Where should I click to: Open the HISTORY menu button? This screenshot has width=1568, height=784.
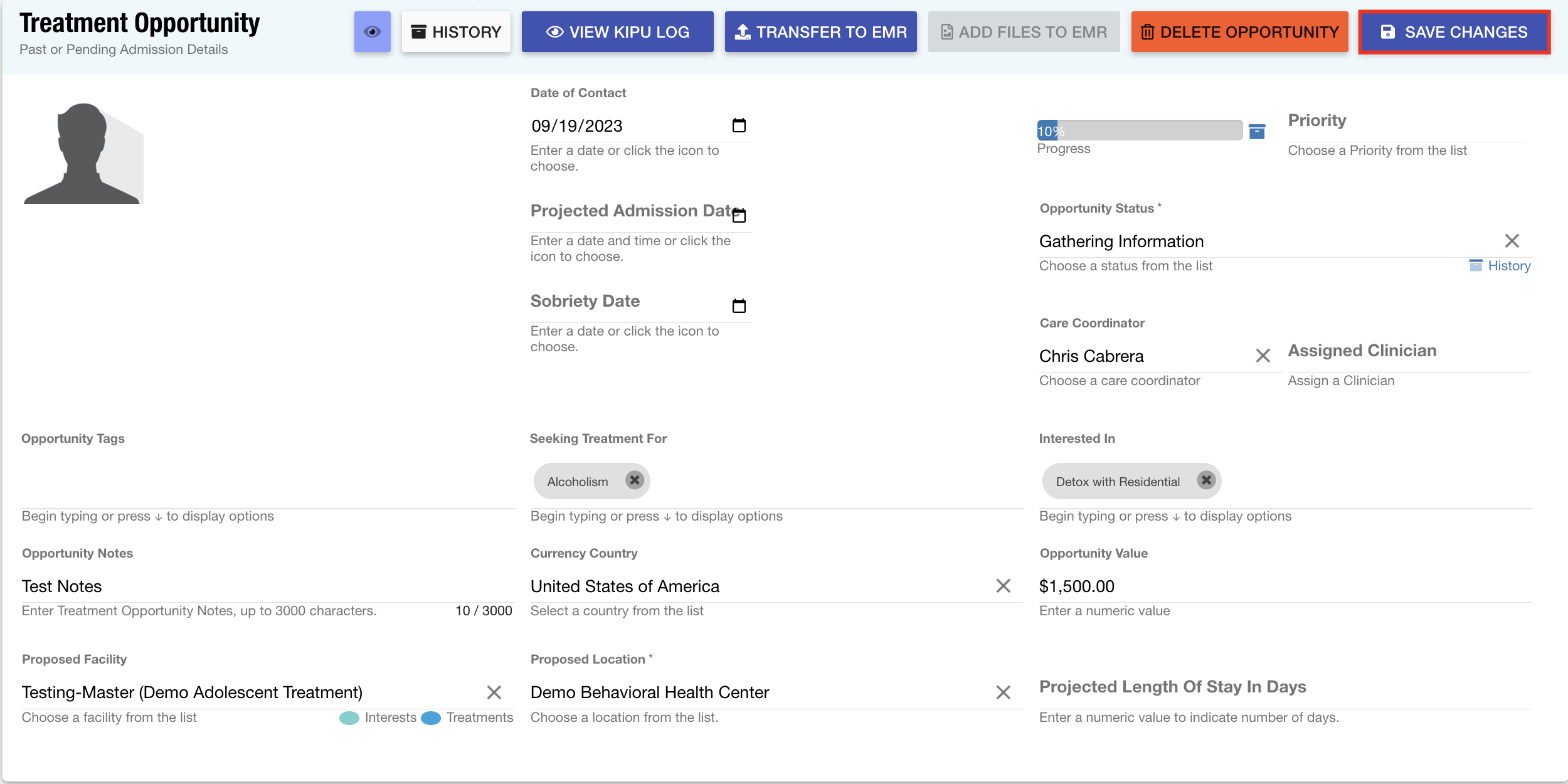click(x=456, y=31)
